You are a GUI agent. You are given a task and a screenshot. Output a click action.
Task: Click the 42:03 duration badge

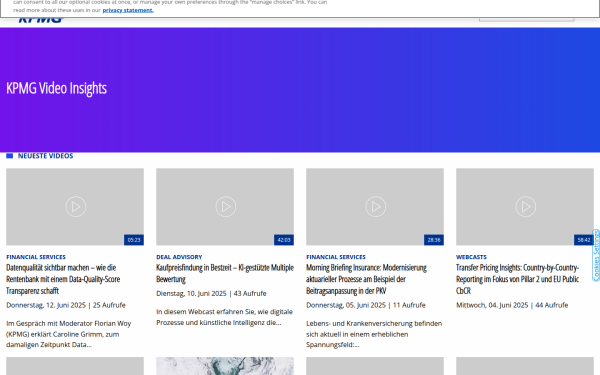pos(284,240)
